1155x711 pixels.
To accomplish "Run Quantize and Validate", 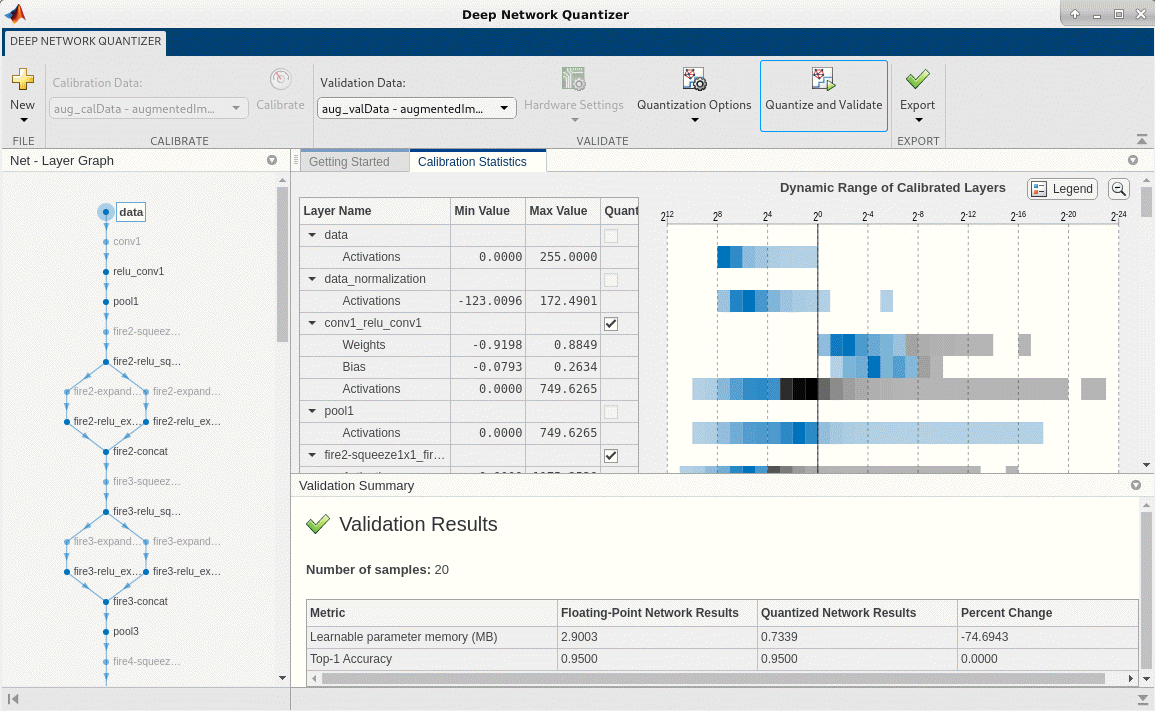I will click(x=824, y=96).
